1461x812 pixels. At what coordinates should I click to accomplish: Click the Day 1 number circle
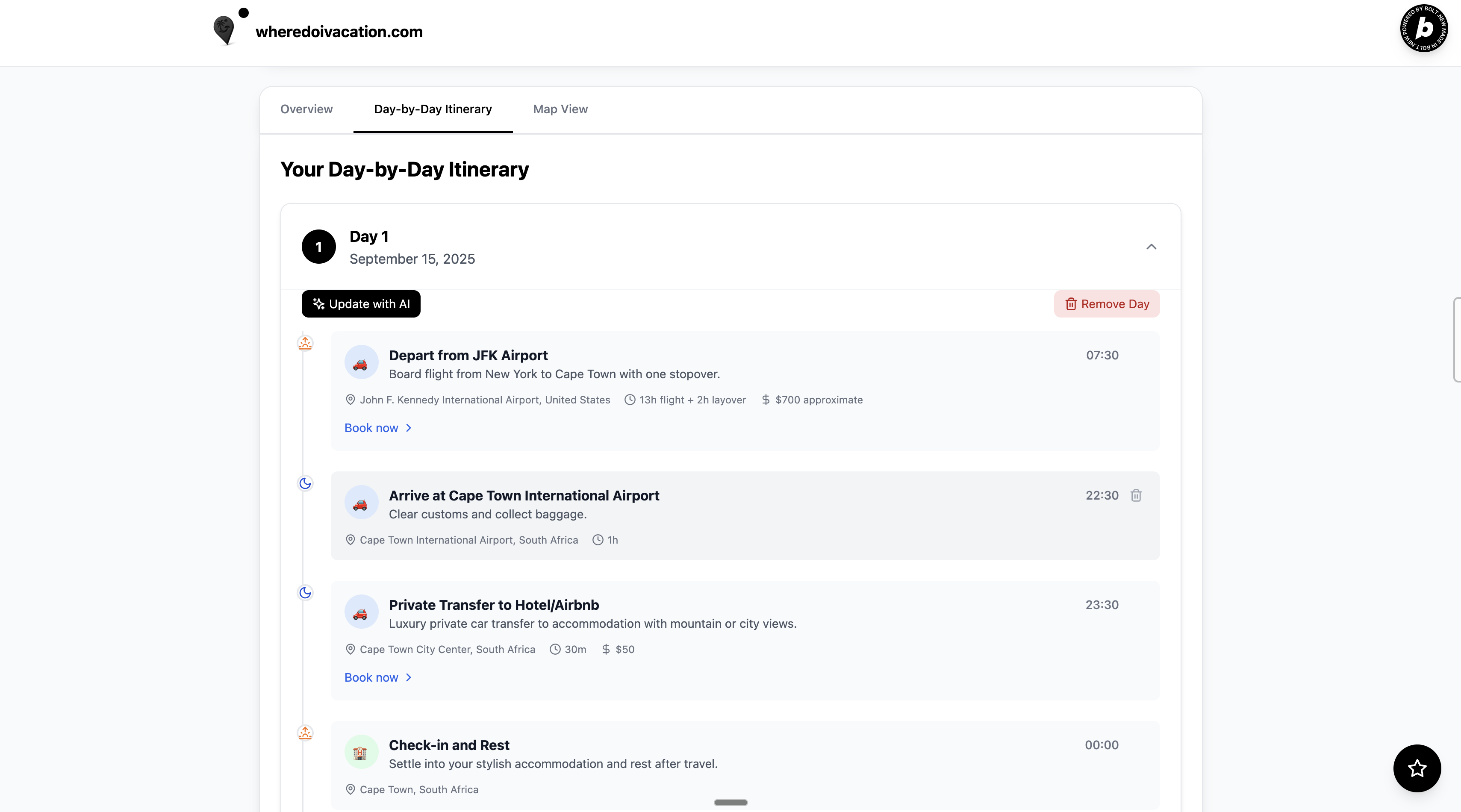pos(319,247)
